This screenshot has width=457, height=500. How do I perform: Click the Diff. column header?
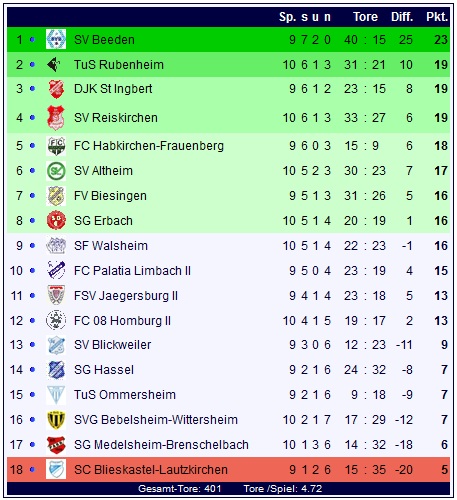point(402,17)
